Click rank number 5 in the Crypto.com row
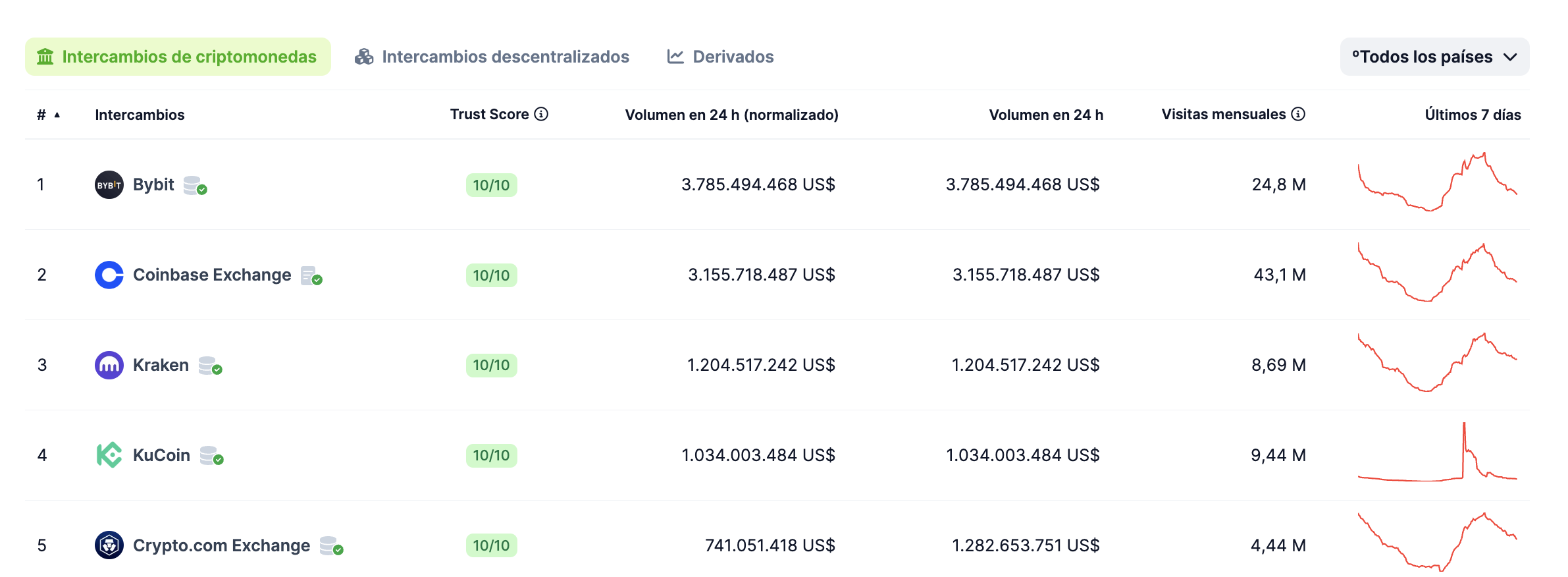Viewport: 1568px width, 577px height. tap(41, 545)
